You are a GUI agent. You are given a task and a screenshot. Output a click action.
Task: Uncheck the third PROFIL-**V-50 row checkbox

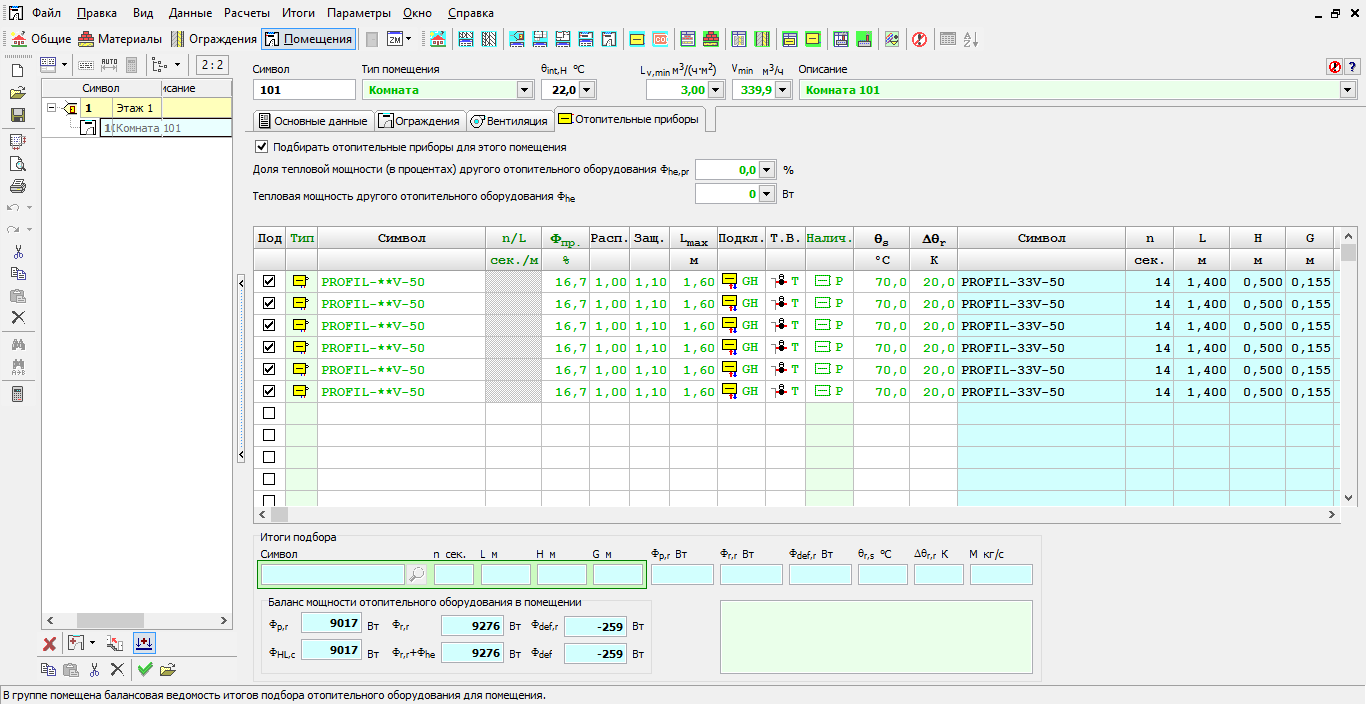(x=268, y=326)
